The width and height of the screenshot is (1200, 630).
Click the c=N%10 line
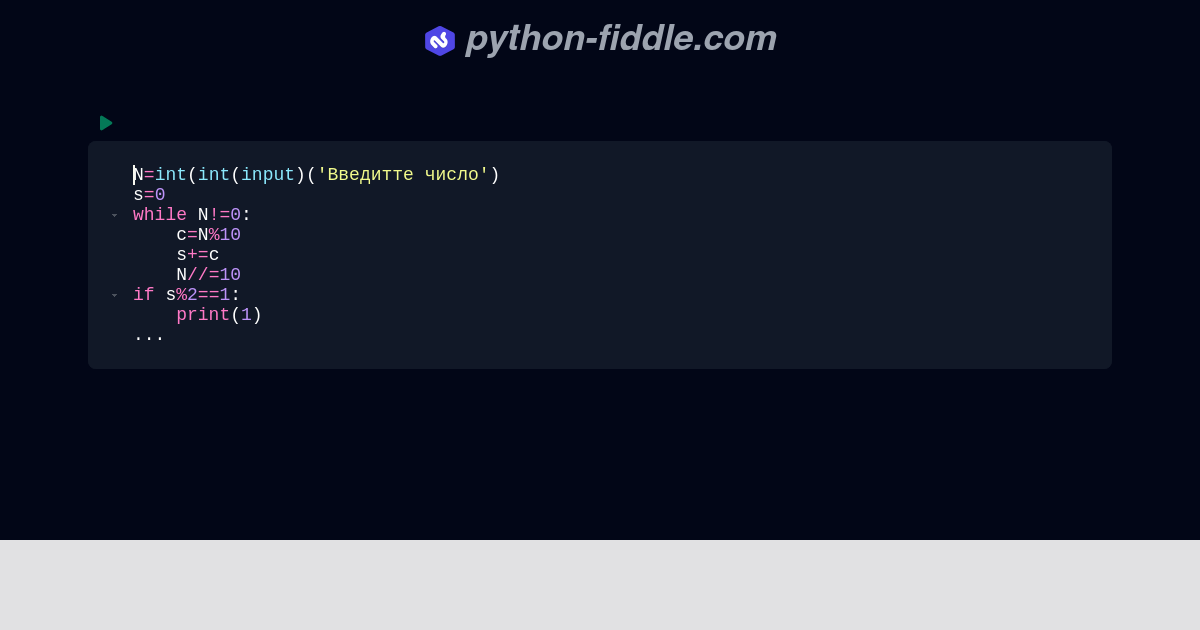[x=208, y=235]
